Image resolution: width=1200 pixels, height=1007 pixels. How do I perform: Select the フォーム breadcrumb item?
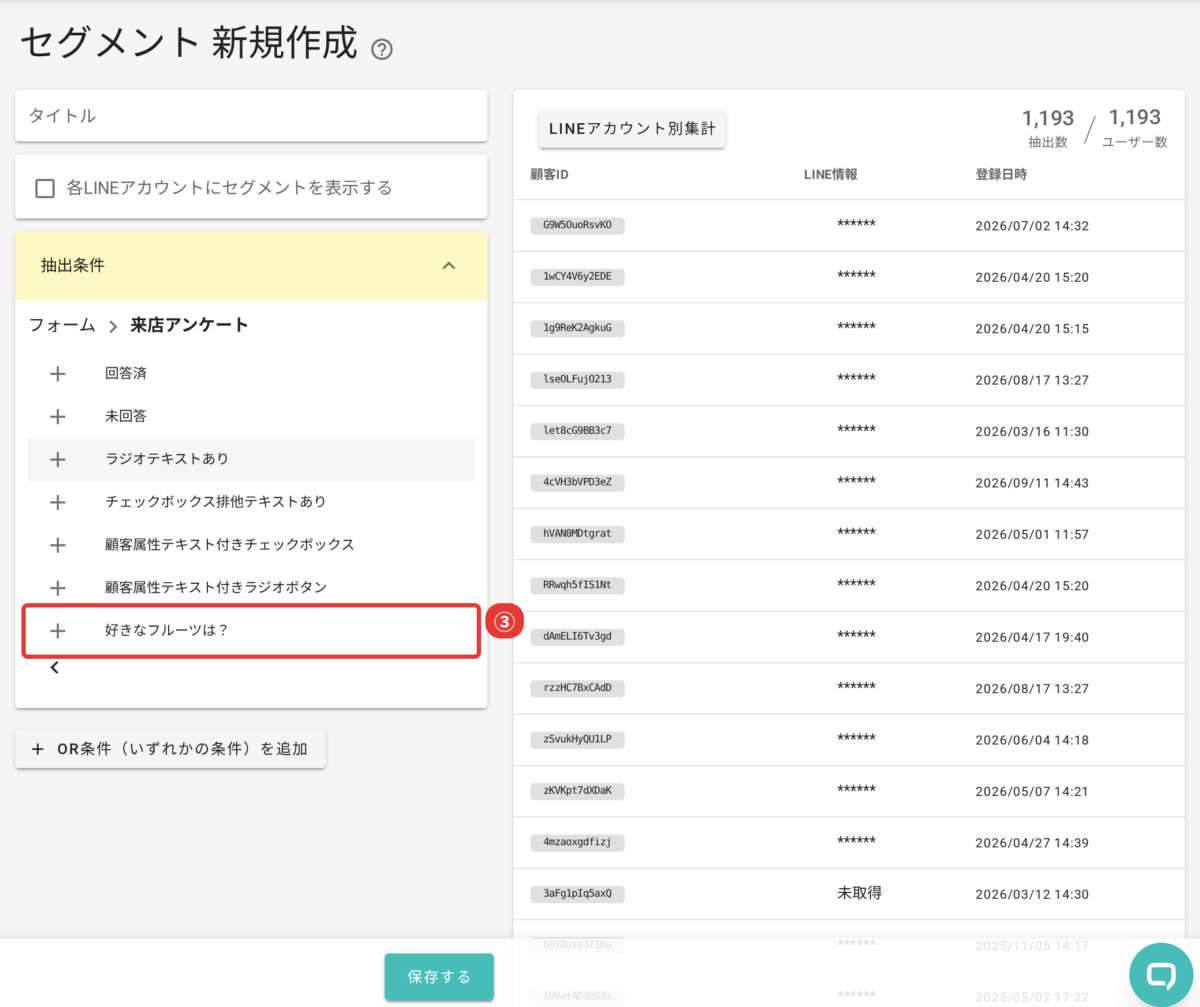tap(62, 325)
